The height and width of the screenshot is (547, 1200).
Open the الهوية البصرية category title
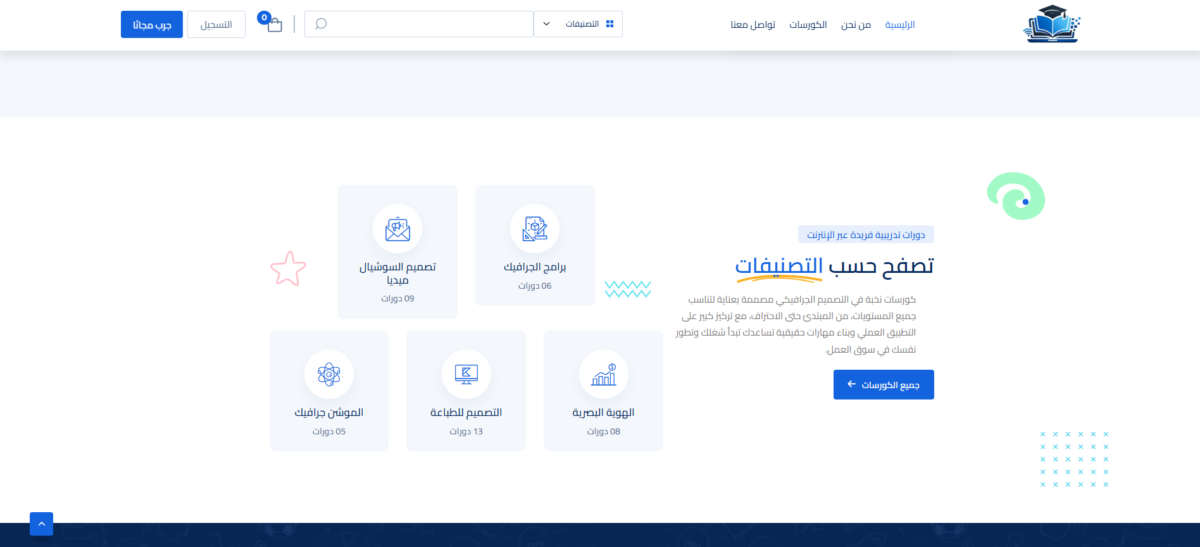604,413
